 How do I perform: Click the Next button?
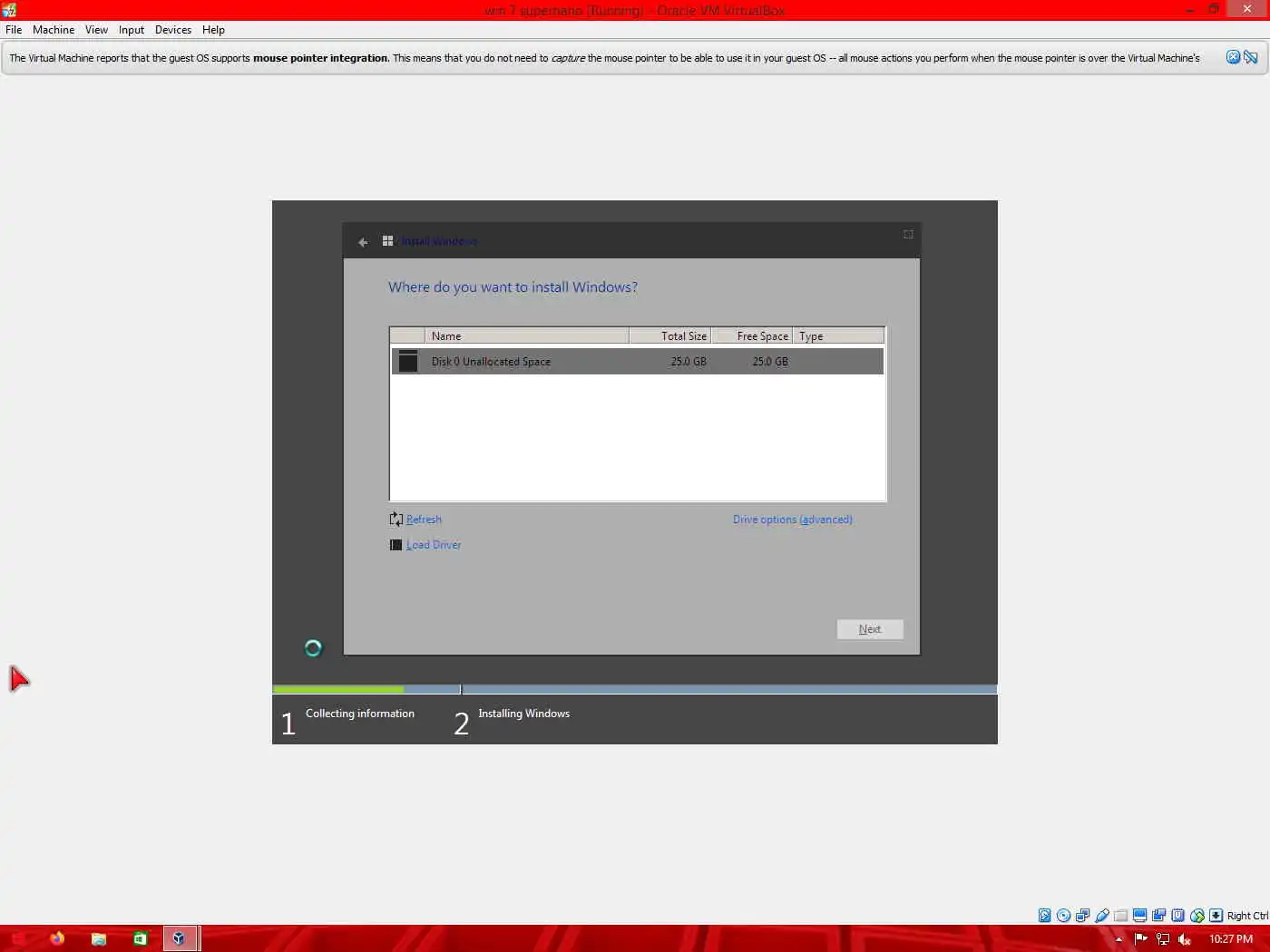[870, 629]
